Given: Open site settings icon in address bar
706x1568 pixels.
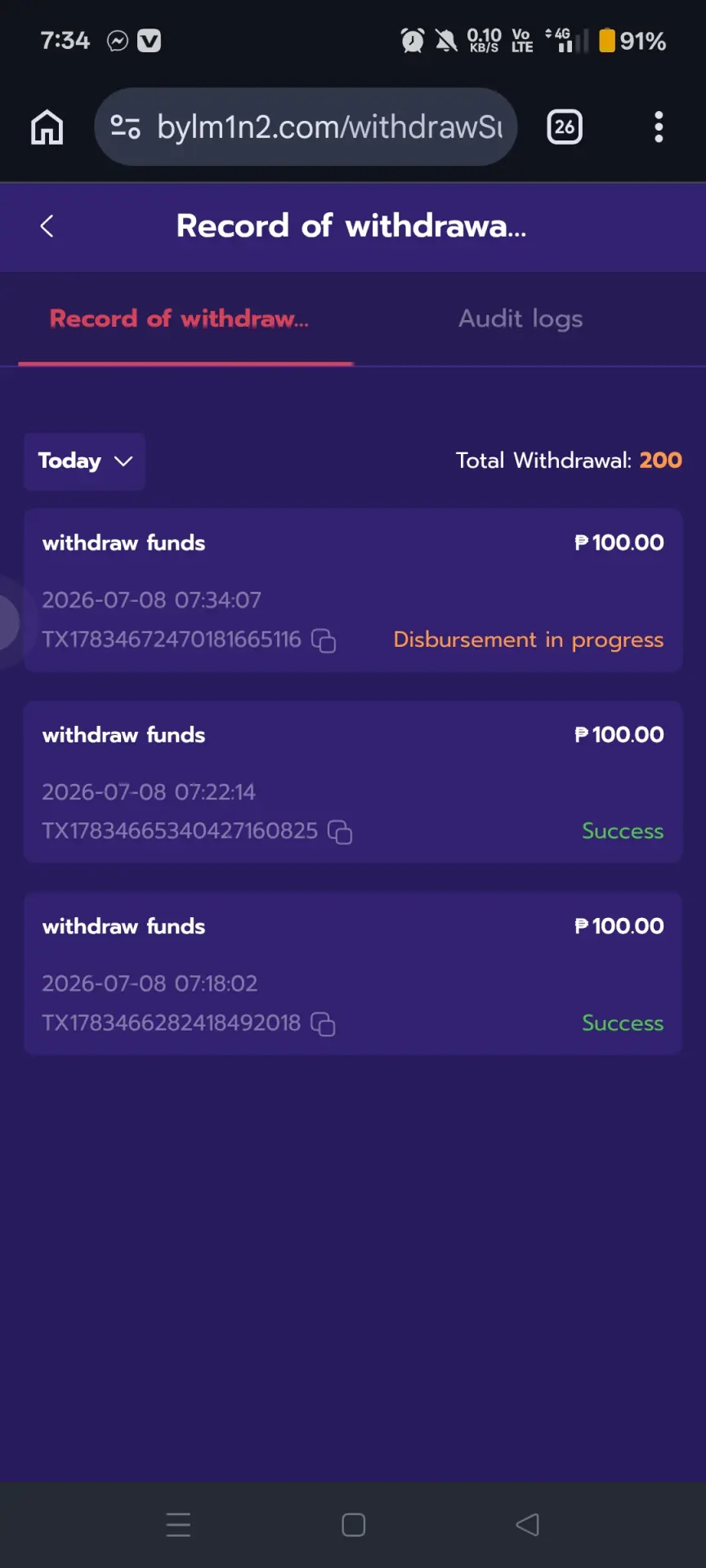Looking at the screenshot, I should pyautogui.click(x=125, y=127).
